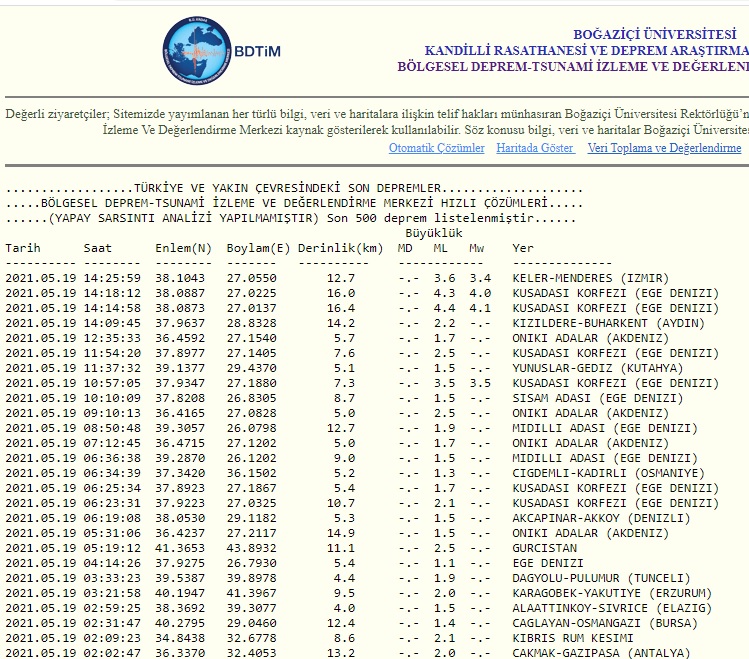Screen dimensions: 749x659
Task: Click the Kandilli Rasathanesi heading line
Action: pos(586,50)
